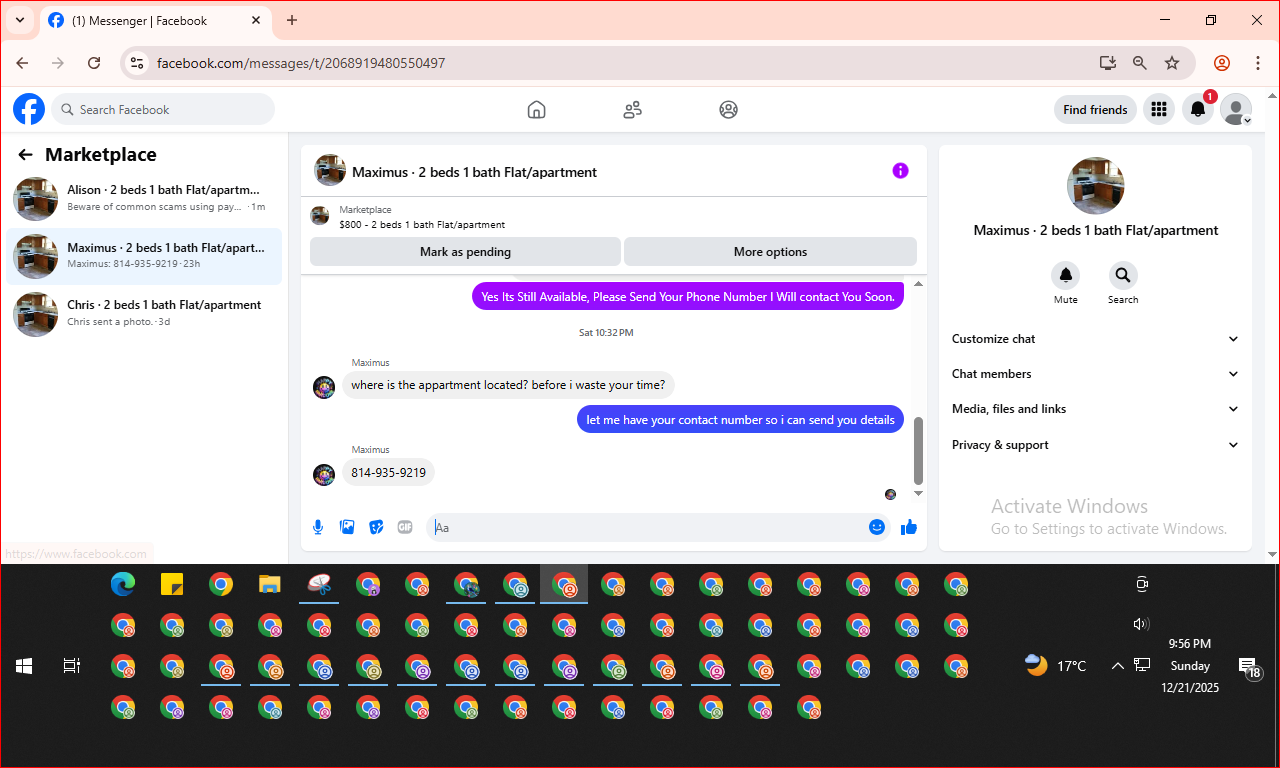Click the 'let me have your contact number' message
The image size is (1280, 768).
740,420
